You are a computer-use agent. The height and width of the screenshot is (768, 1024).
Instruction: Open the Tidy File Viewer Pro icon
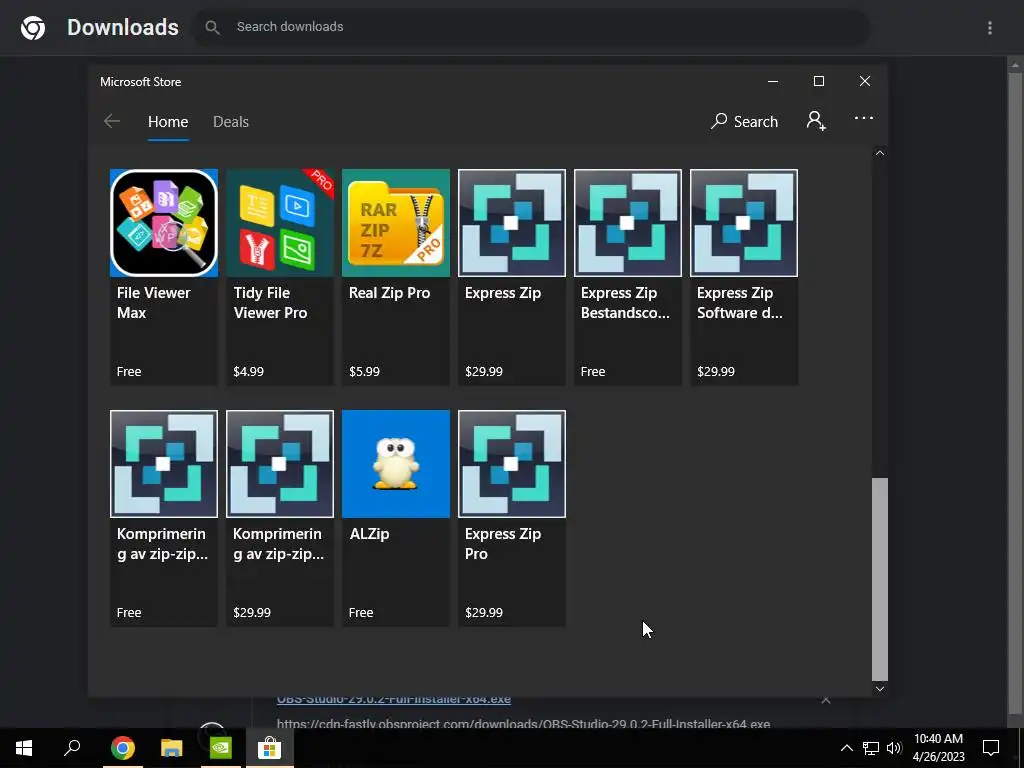coord(280,223)
